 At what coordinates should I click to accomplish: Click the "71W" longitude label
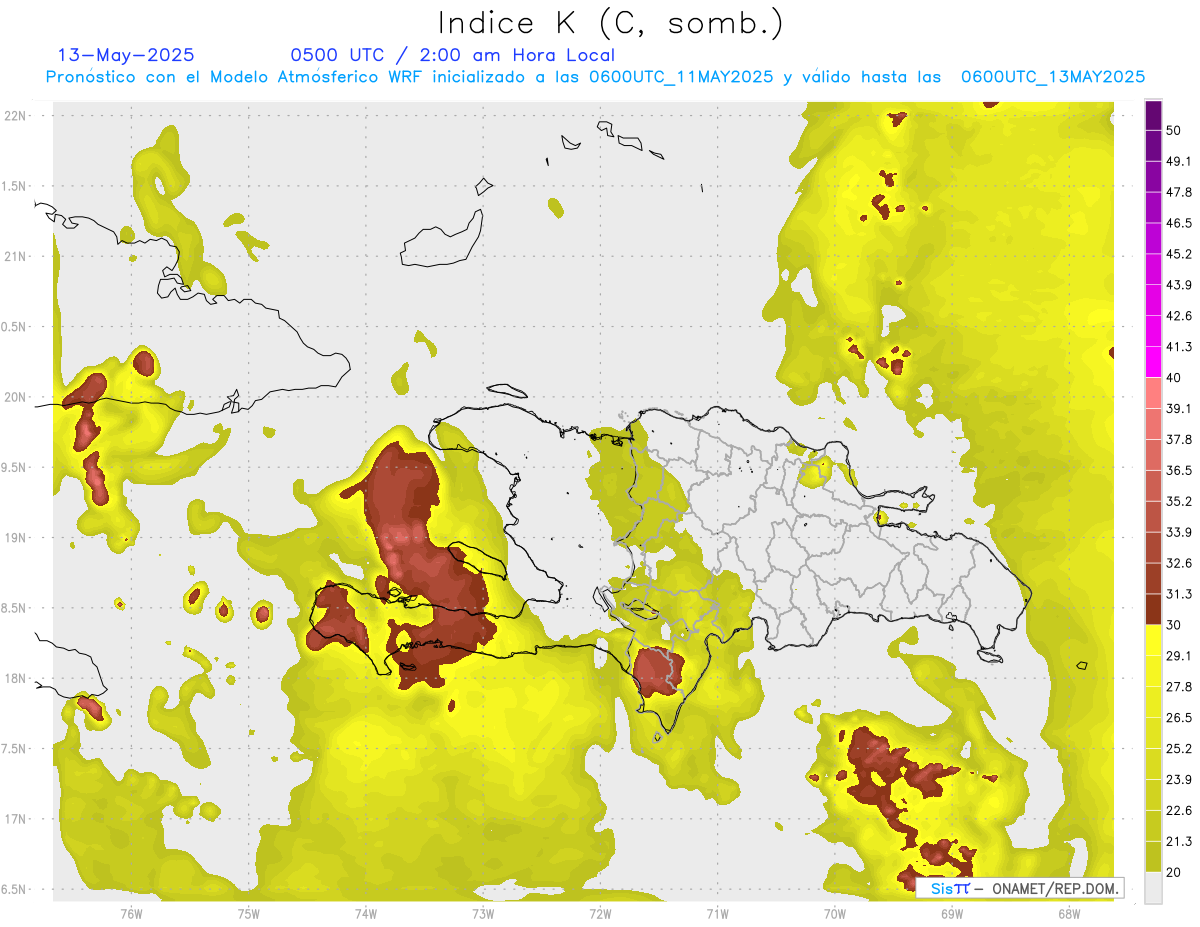pyautogui.click(x=717, y=913)
